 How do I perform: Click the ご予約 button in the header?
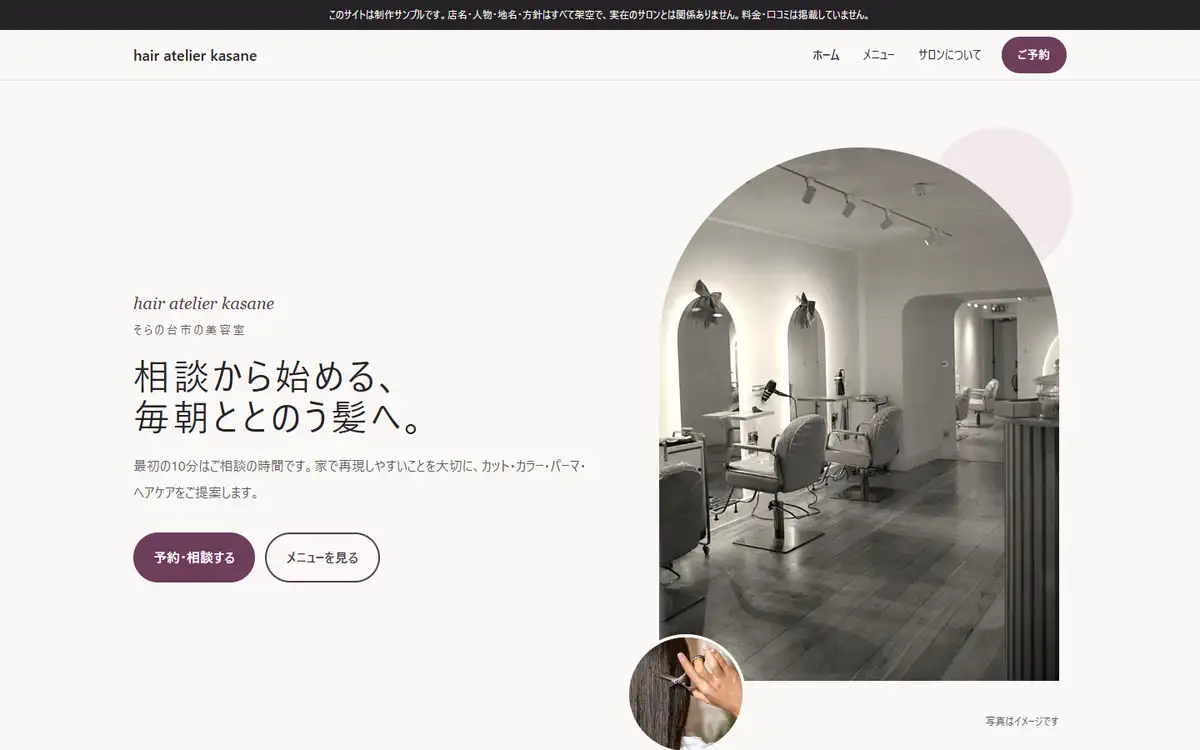[1034, 55]
